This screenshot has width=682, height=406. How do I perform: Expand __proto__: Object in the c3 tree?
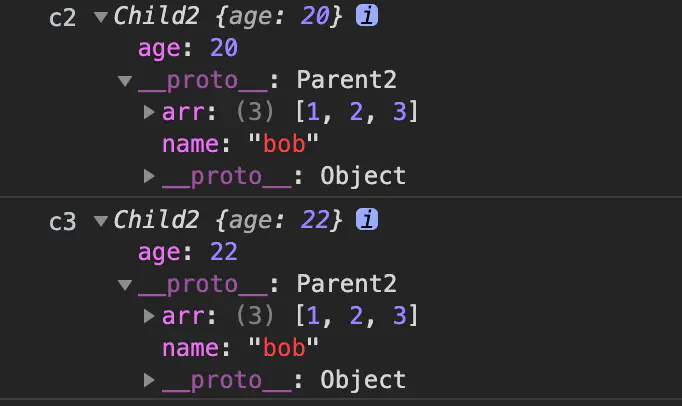pos(150,380)
